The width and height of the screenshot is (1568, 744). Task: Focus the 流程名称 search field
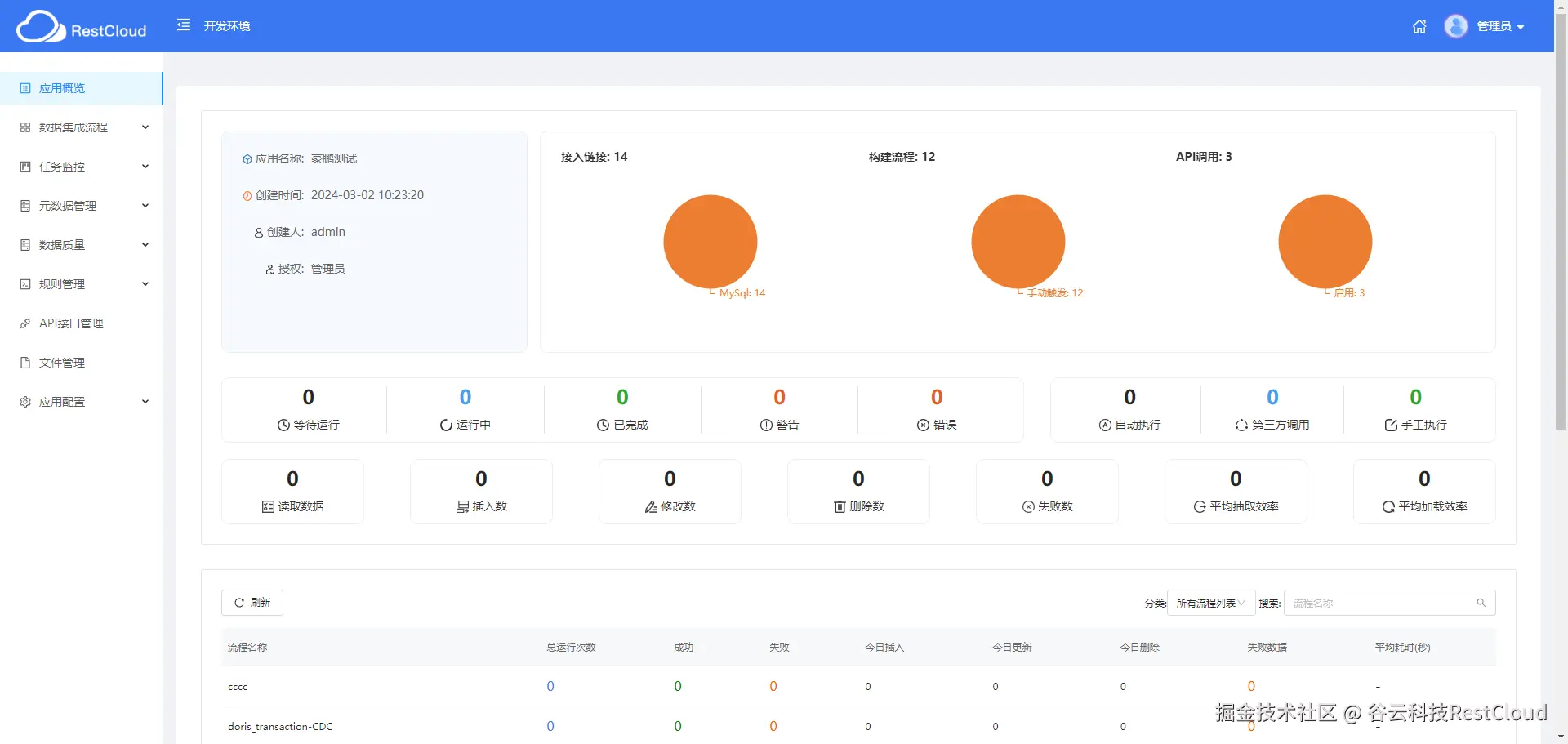(1390, 603)
